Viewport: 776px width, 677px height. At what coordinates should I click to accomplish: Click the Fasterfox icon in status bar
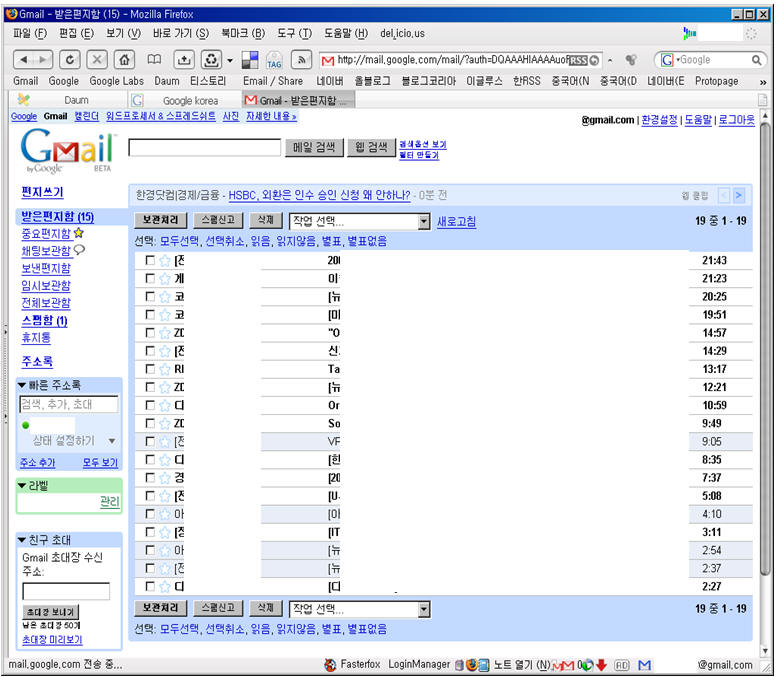(330, 665)
